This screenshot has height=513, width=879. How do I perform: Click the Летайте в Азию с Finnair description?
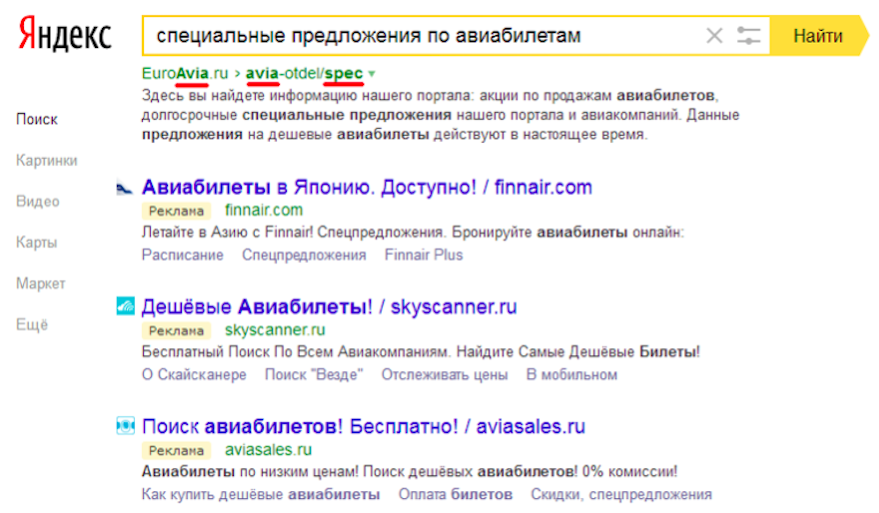(x=413, y=232)
